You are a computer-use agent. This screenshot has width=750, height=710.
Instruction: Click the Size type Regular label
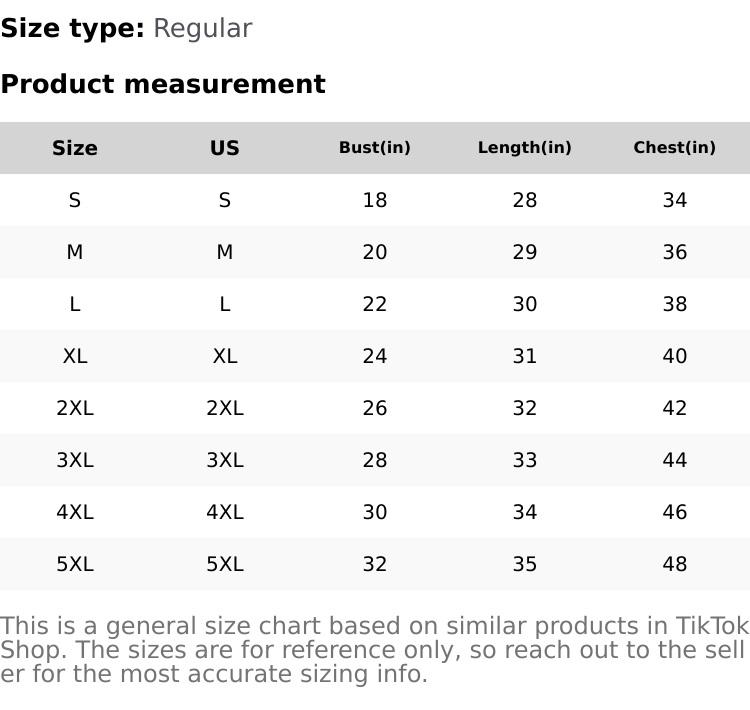(x=126, y=28)
